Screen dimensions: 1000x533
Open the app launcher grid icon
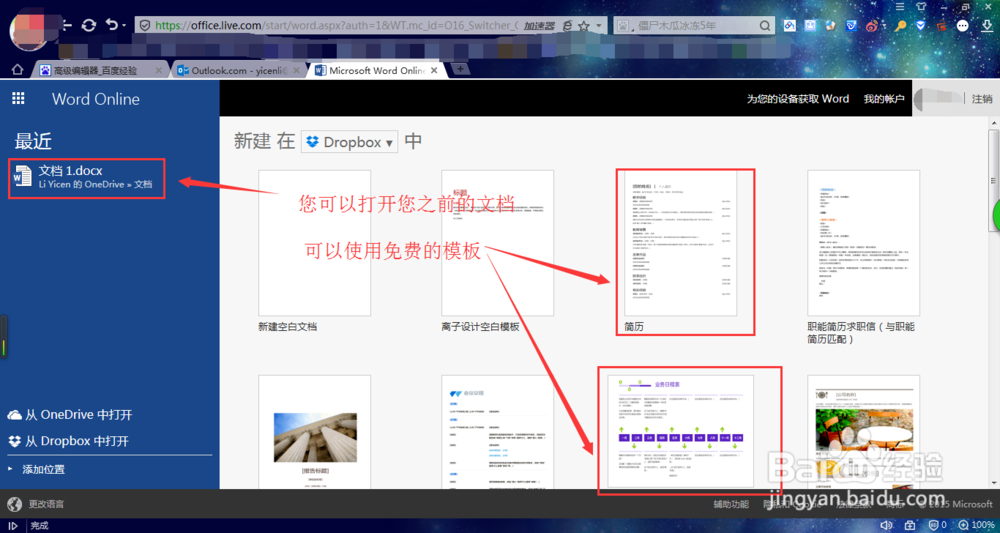point(18,98)
